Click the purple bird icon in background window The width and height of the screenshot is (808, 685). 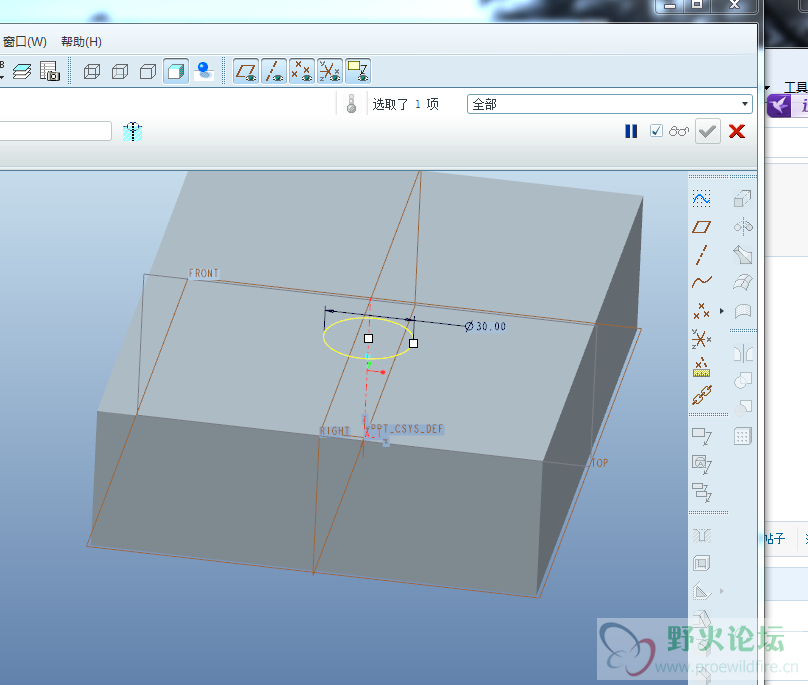coord(779,106)
